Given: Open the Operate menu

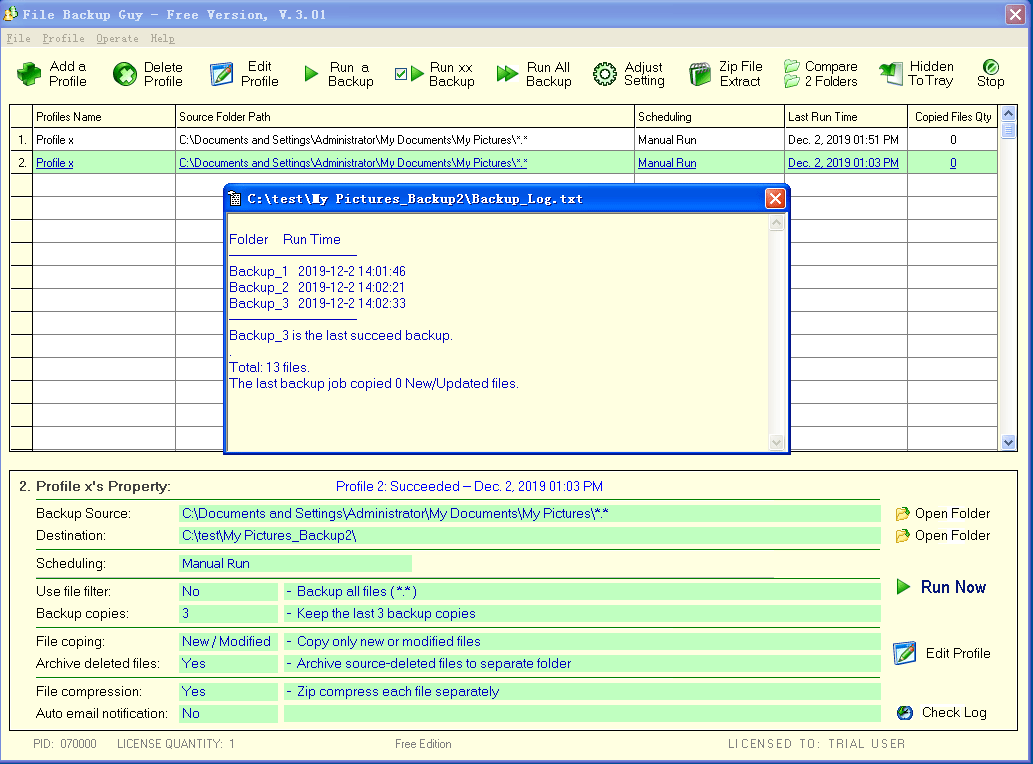Looking at the screenshot, I should (x=117, y=38).
